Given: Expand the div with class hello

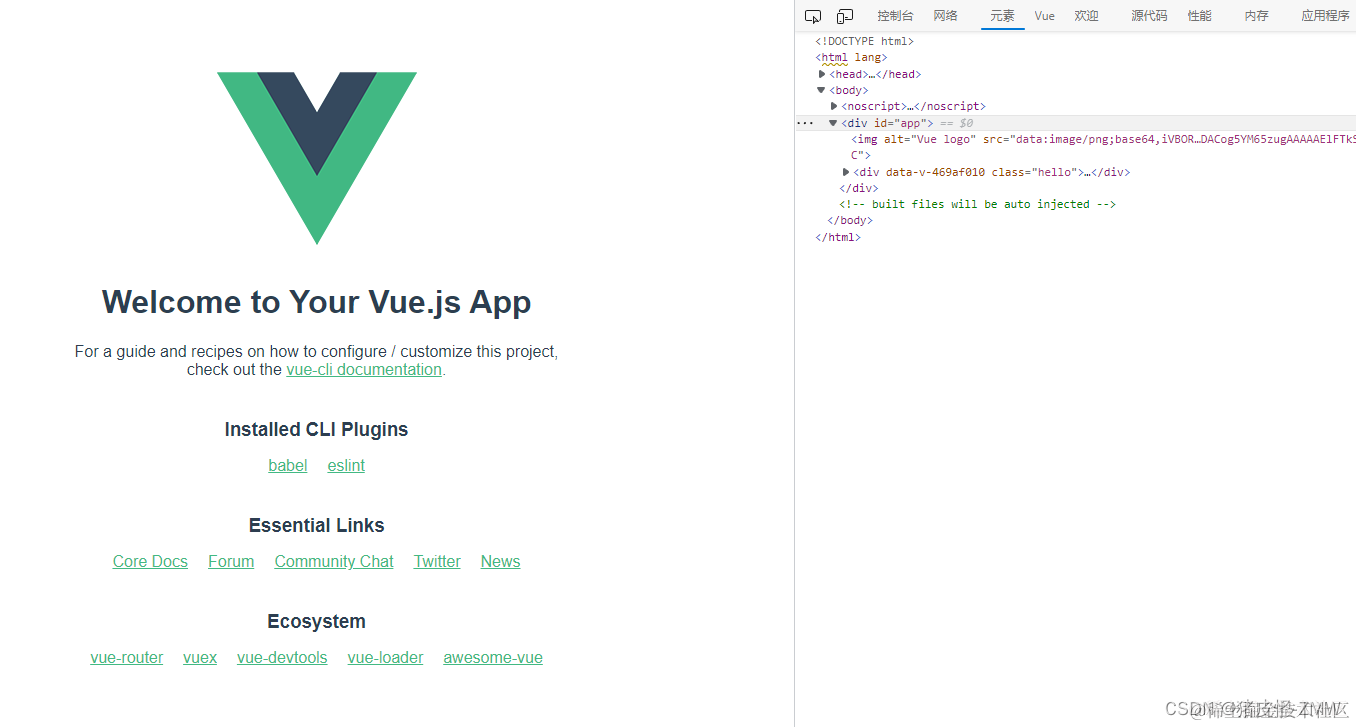Looking at the screenshot, I should 846,171.
